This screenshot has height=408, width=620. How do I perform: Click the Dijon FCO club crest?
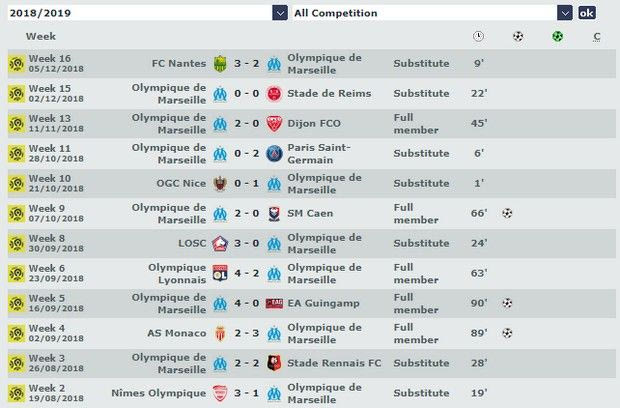click(274, 124)
